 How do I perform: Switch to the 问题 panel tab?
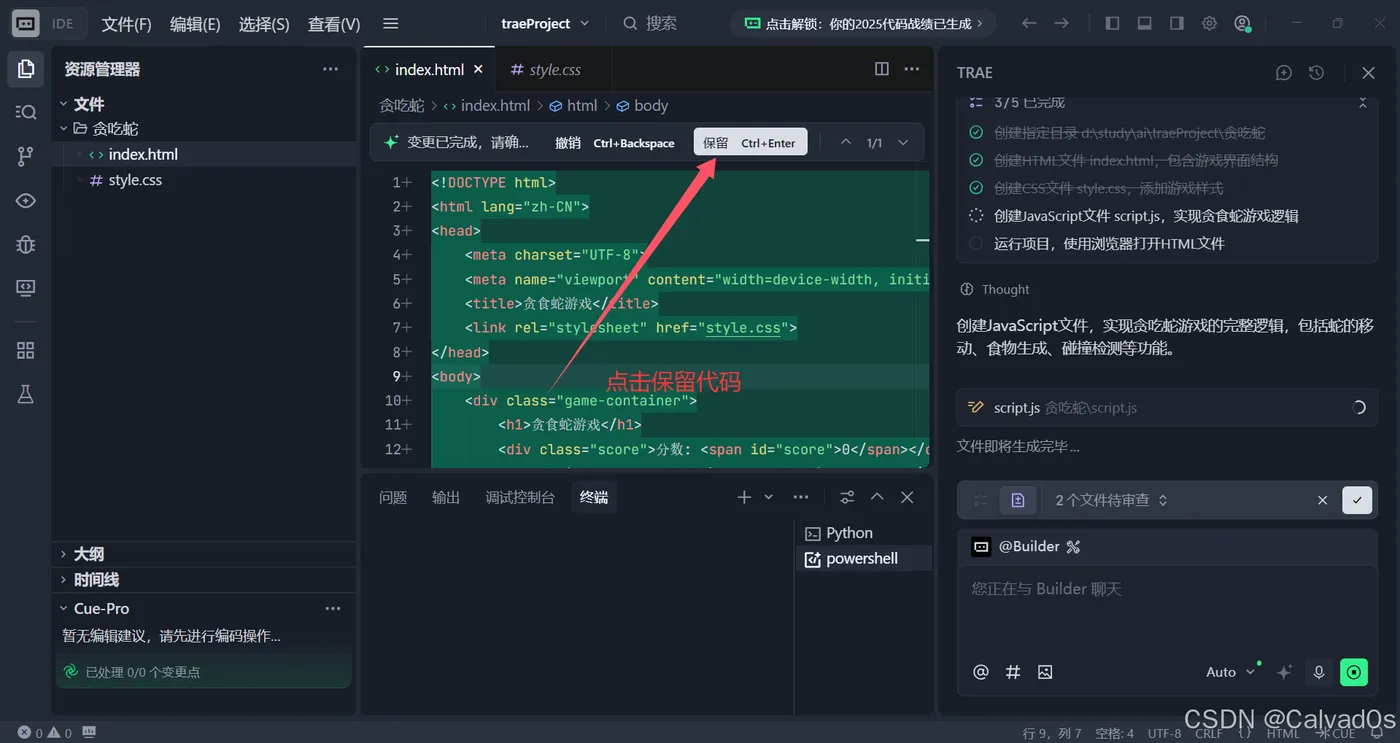click(393, 497)
